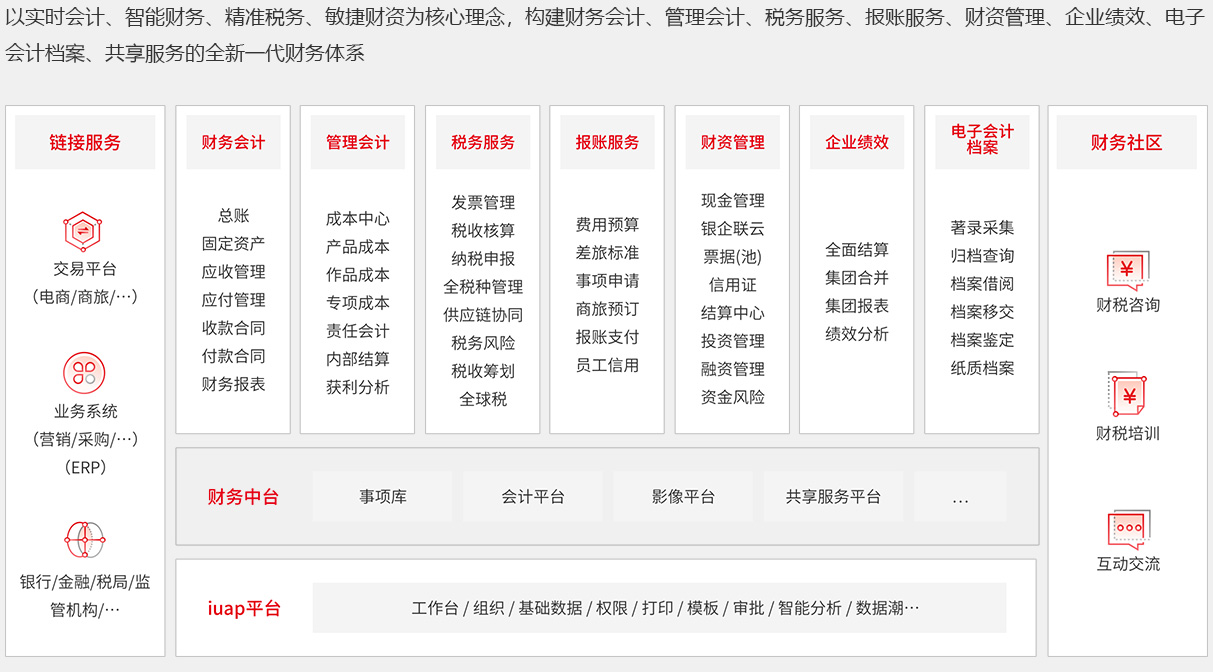Click the 业务系统 four-circle icon

[84, 373]
